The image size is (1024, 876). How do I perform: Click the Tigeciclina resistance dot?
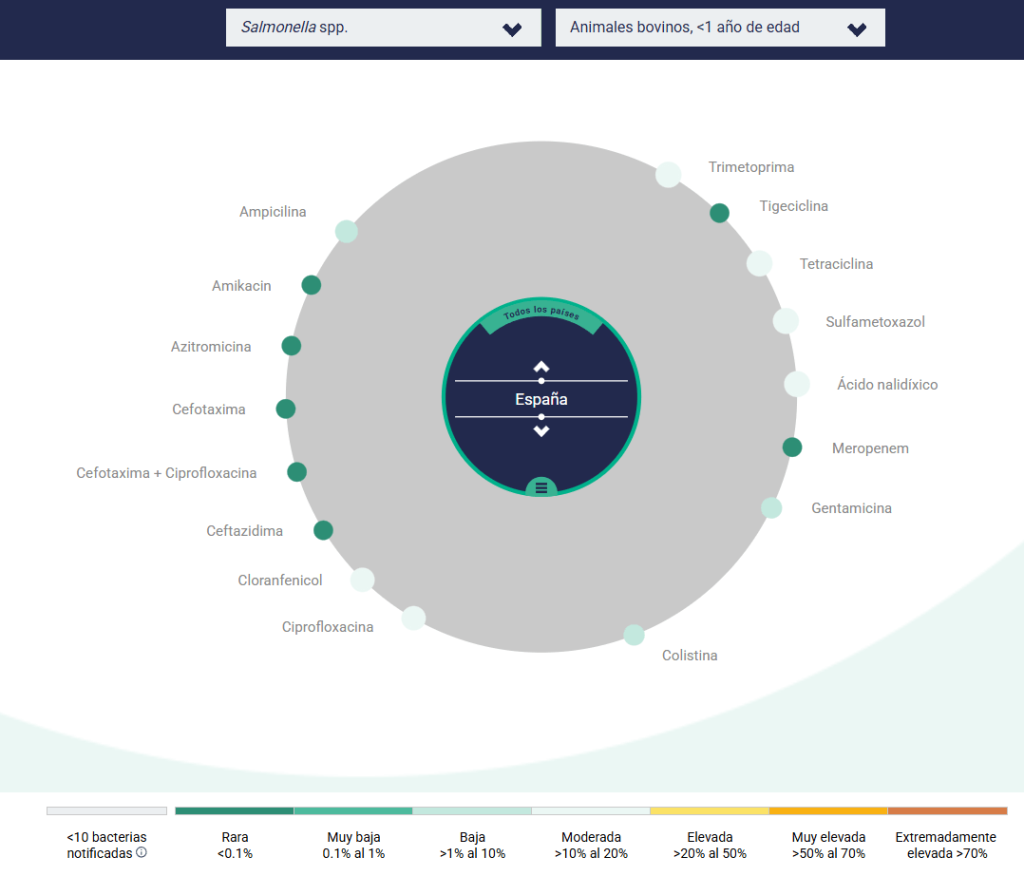coord(719,213)
